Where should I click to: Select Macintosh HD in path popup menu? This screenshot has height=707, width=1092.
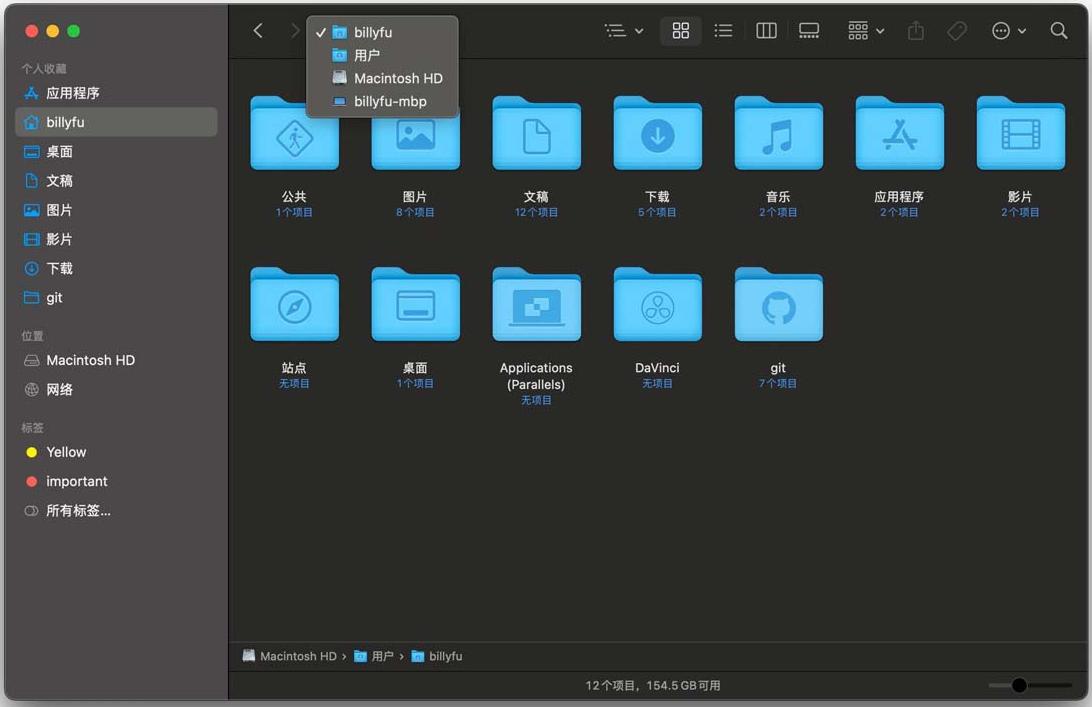(397, 78)
